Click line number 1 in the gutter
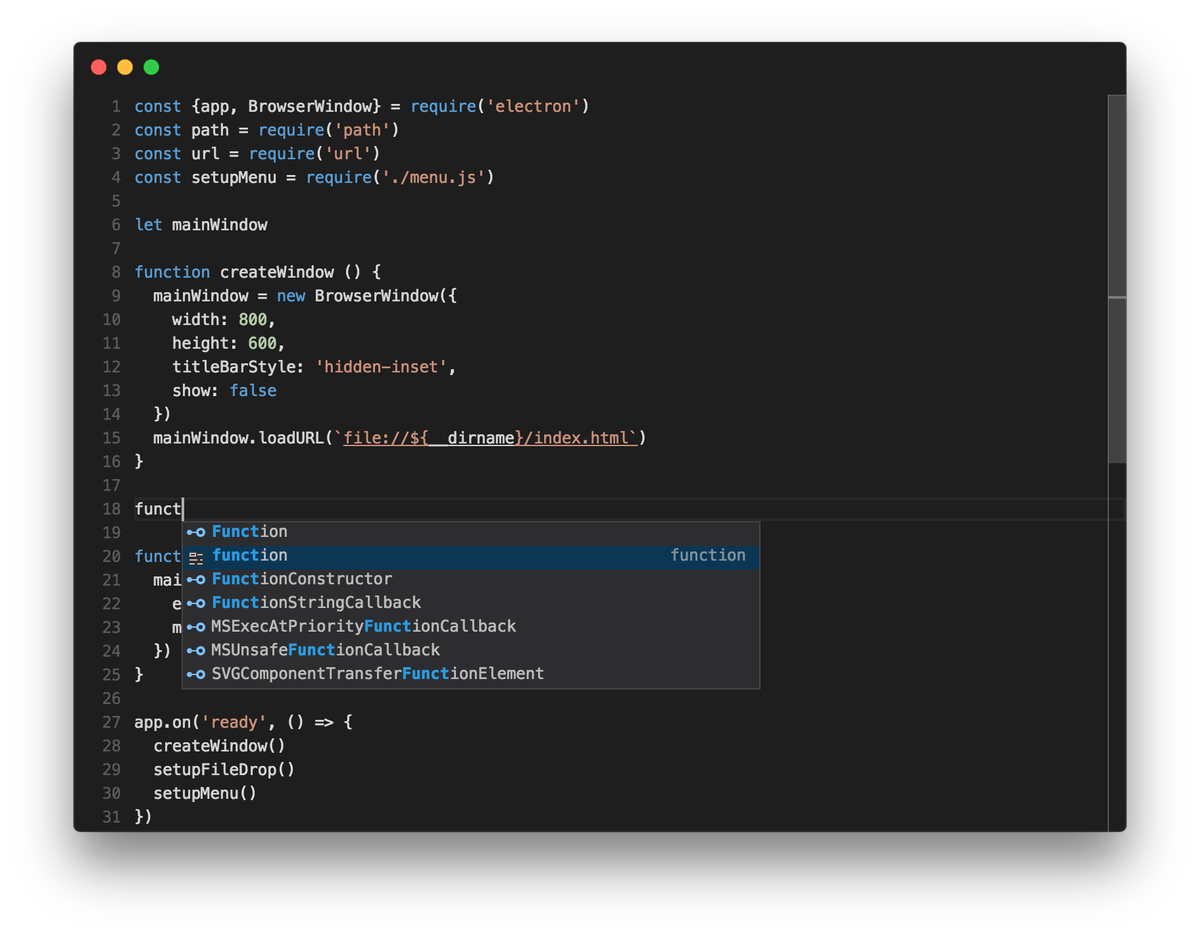This screenshot has width=1200, height=937. (116, 106)
